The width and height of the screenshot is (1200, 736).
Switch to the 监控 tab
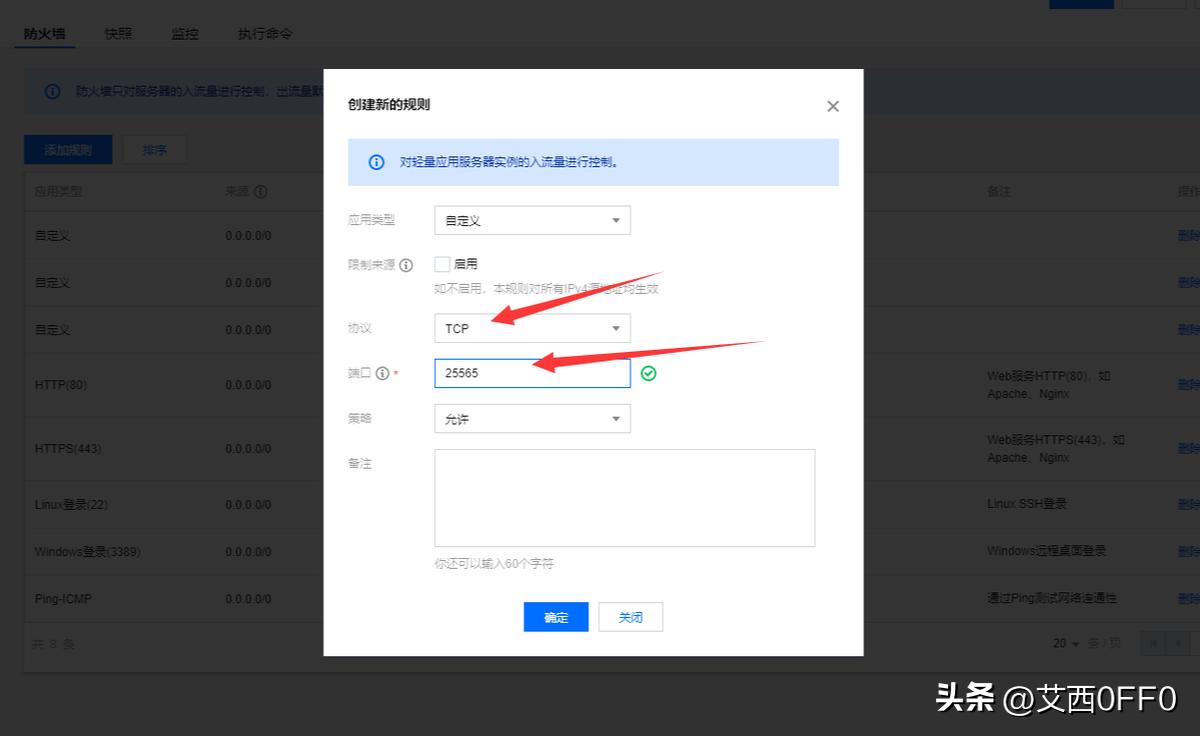pyautogui.click(x=184, y=32)
